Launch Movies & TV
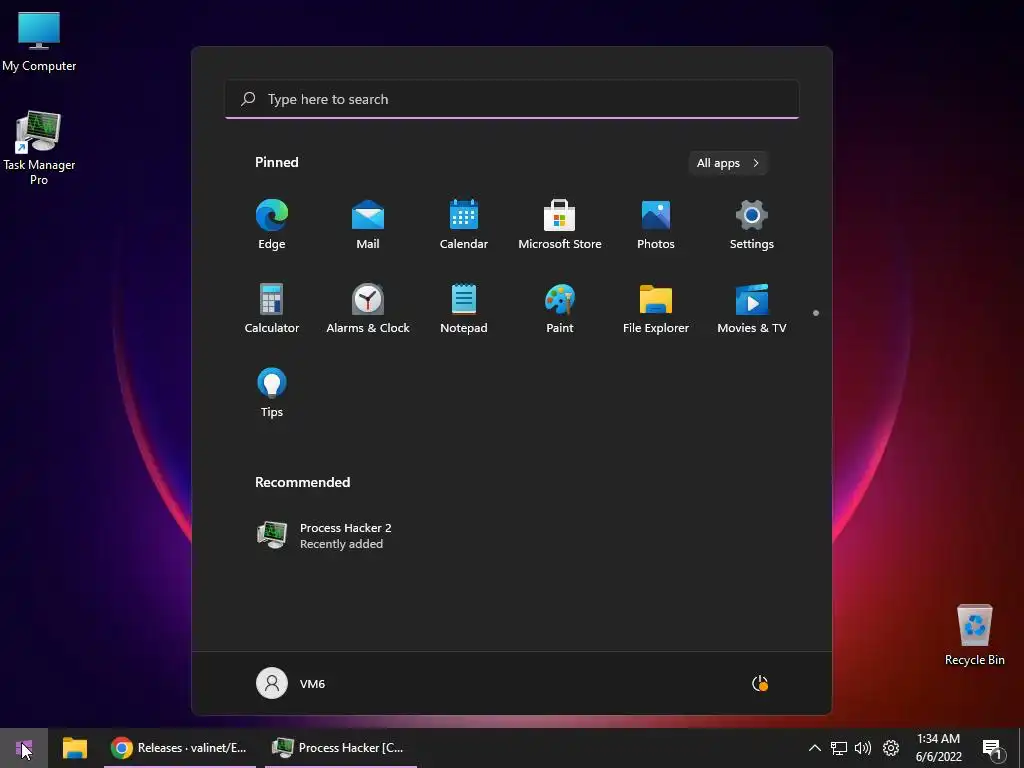This screenshot has height=768, width=1024. pos(752,309)
